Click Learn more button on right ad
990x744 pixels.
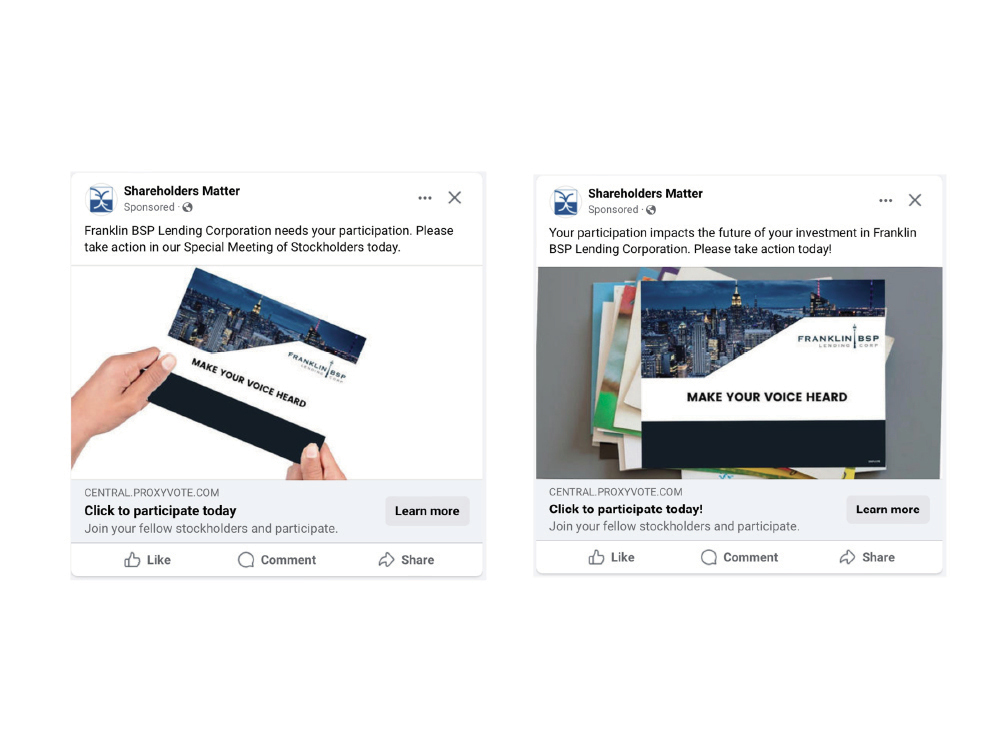[x=888, y=509]
